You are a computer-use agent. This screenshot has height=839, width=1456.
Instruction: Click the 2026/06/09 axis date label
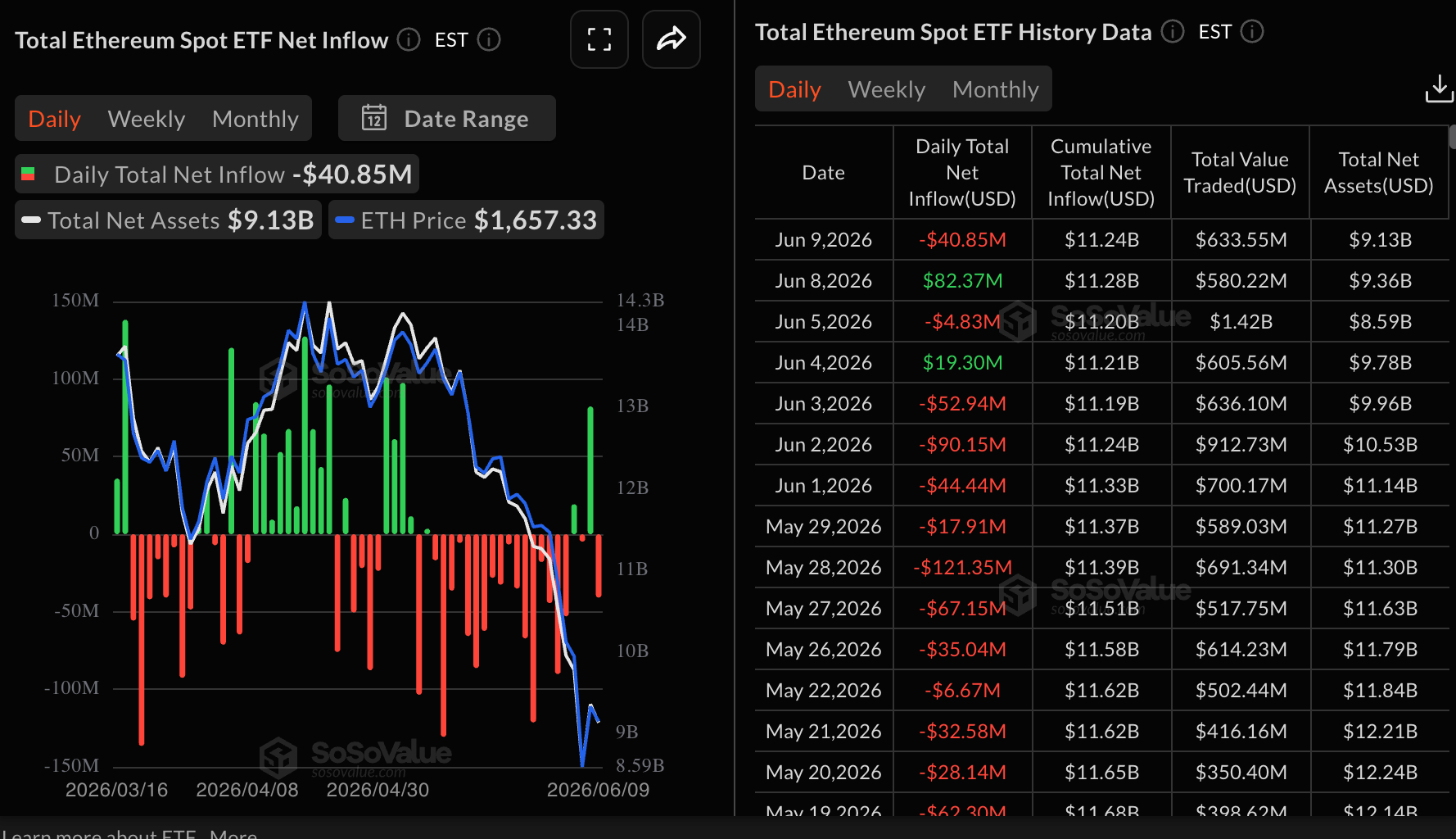598,789
